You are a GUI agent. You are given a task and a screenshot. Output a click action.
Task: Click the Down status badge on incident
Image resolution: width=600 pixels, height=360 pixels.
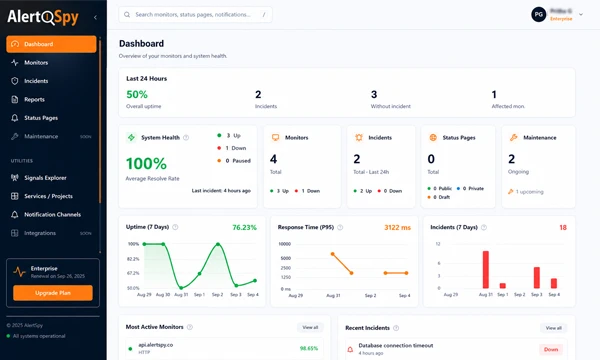coord(551,349)
